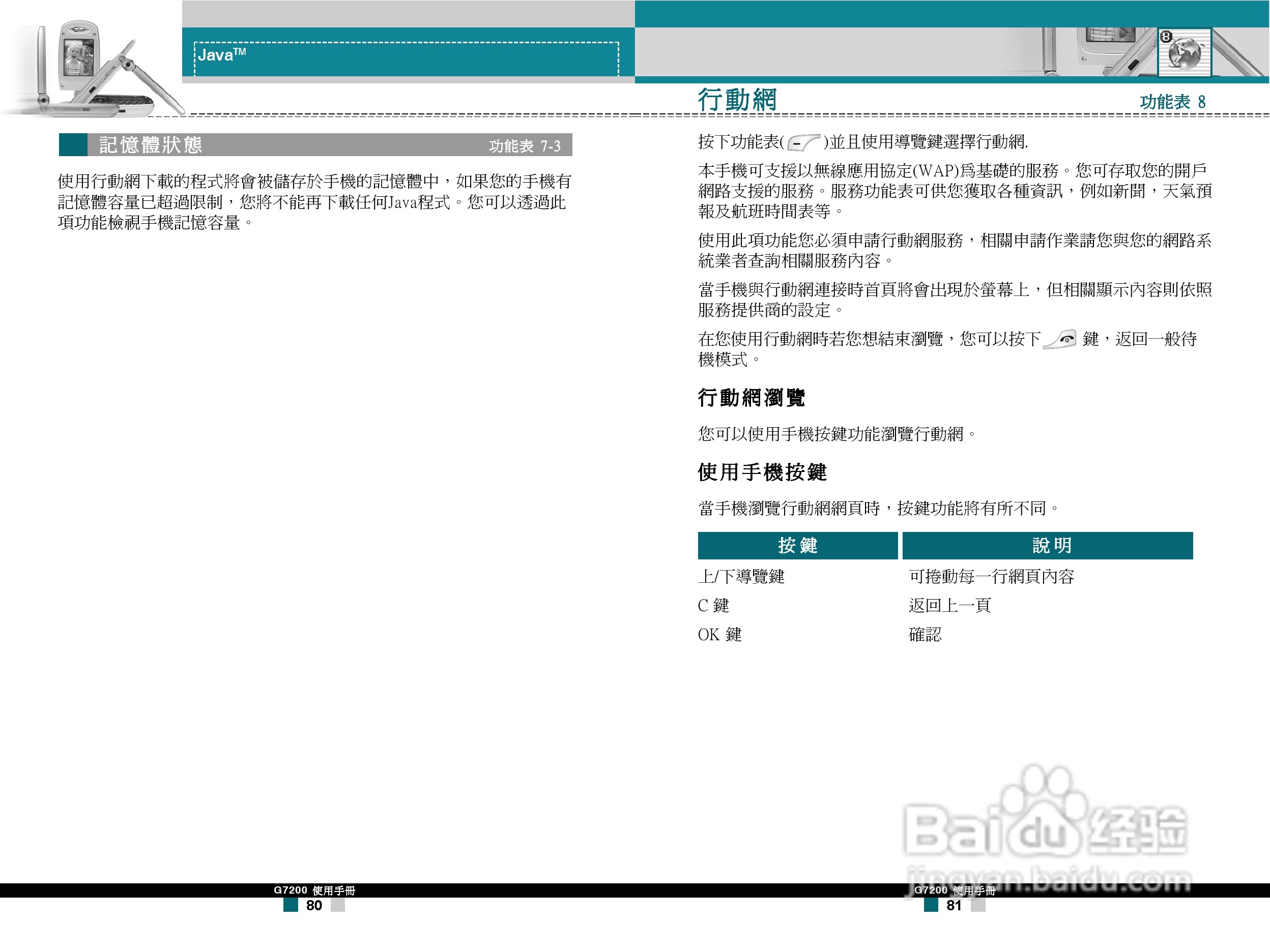Select the 功能表 8 tab label
Viewport: 1270px width, 952px height.
(x=1172, y=101)
